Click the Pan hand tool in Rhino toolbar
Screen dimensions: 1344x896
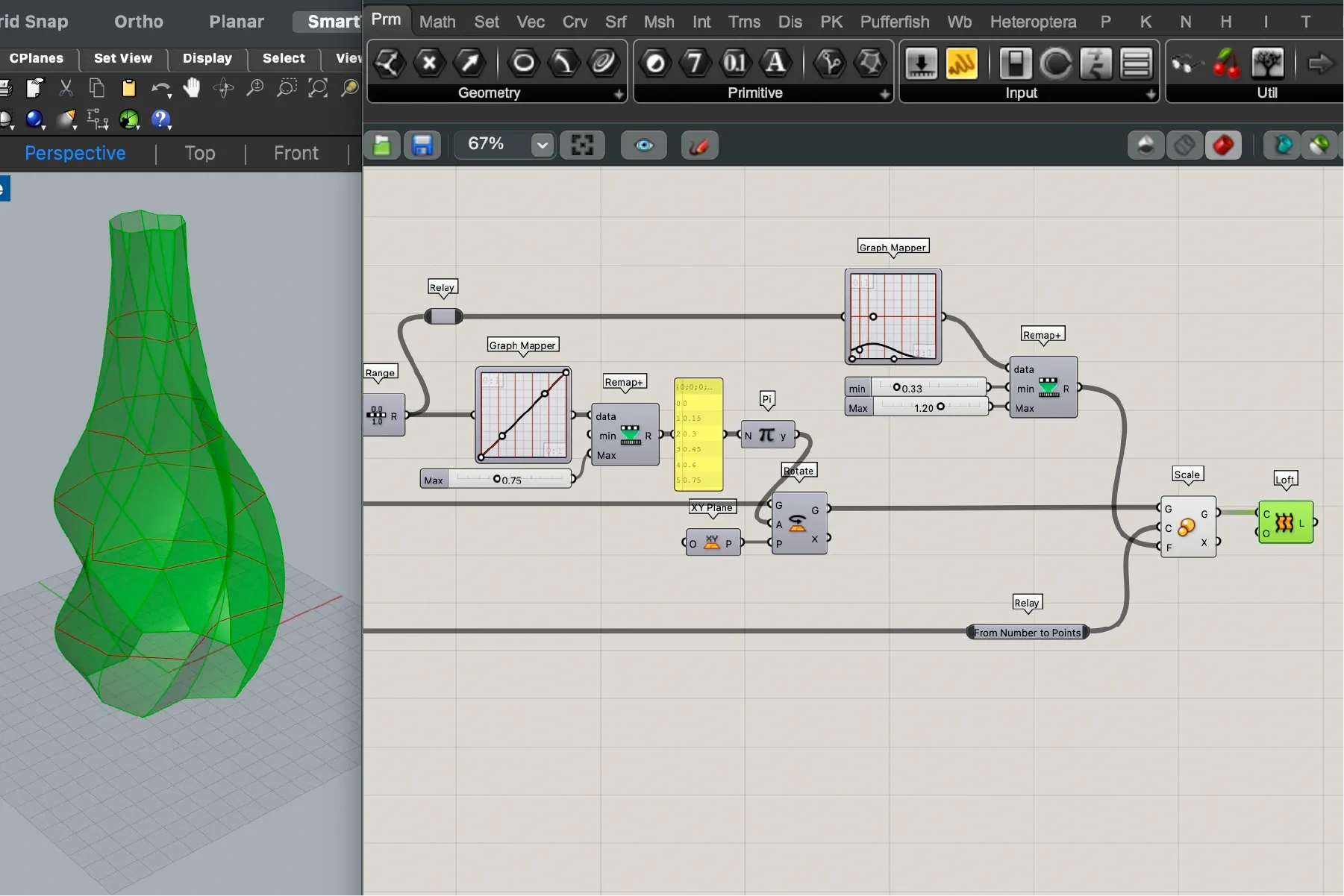tap(192, 88)
